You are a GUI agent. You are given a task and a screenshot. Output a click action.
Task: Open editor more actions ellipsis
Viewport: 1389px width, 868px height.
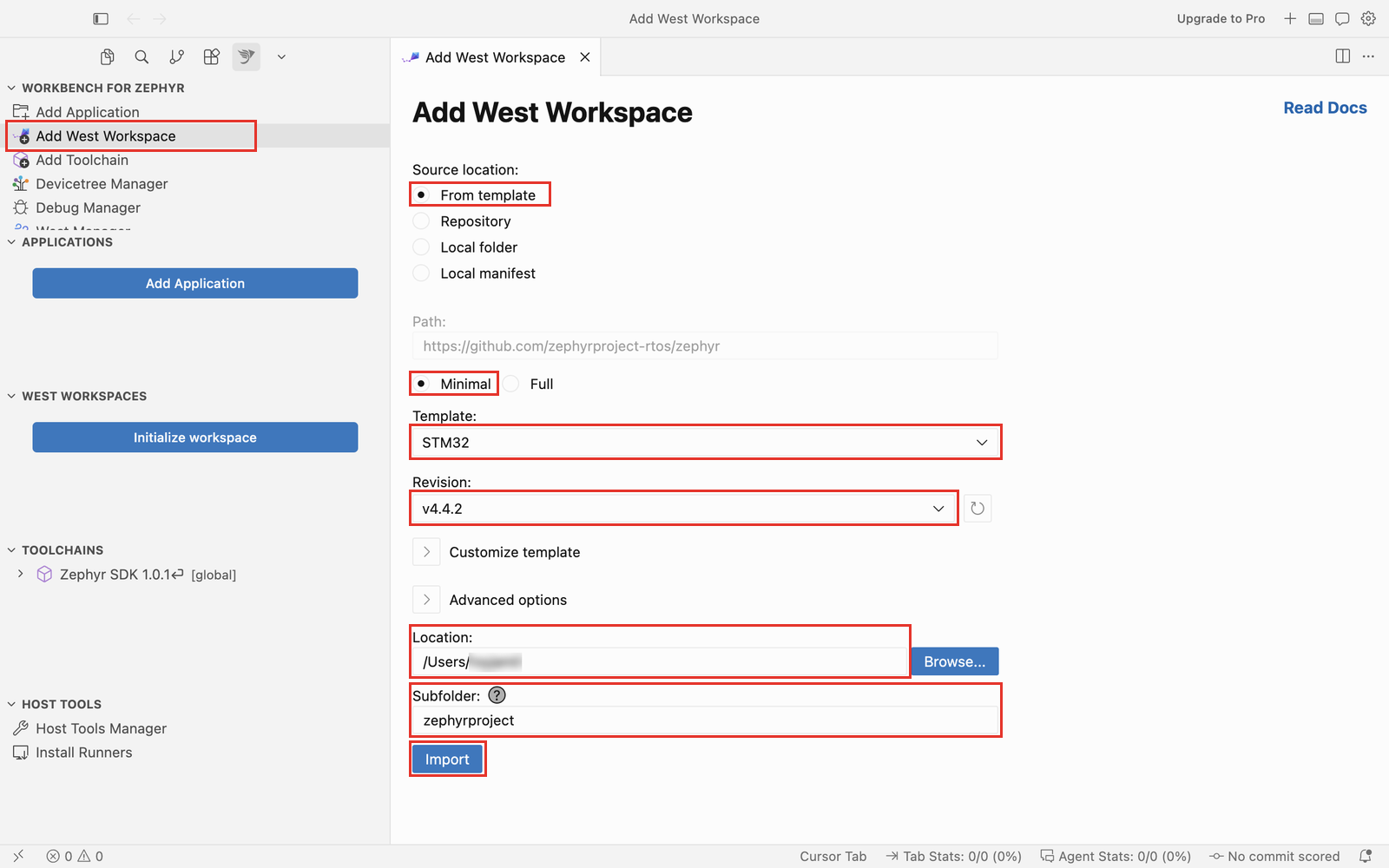point(1368,56)
